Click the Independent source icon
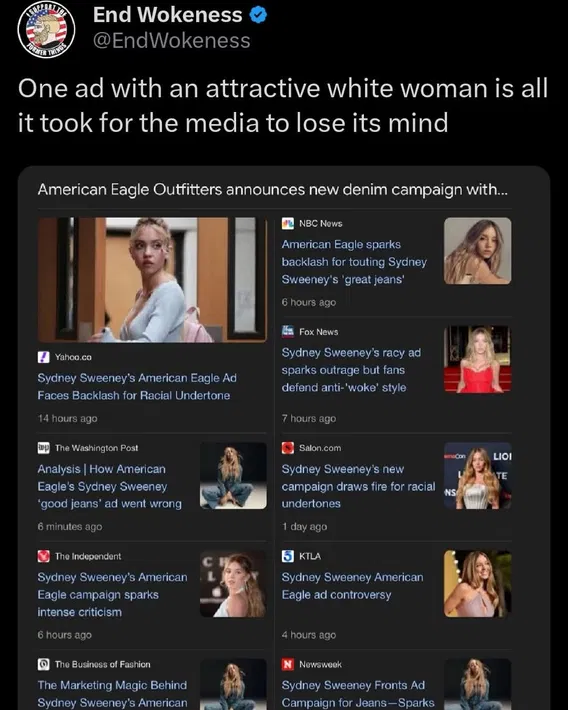This screenshot has width=568, height=710. point(43,556)
